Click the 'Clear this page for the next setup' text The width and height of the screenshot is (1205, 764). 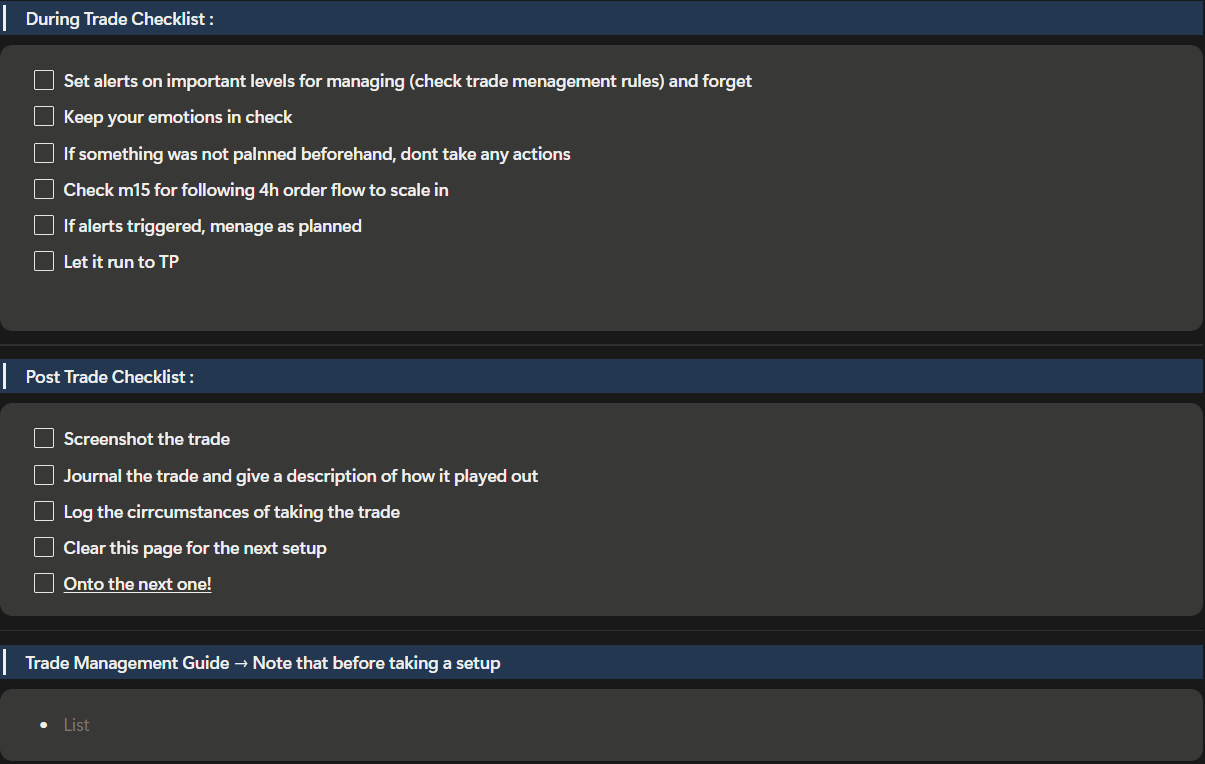195,548
